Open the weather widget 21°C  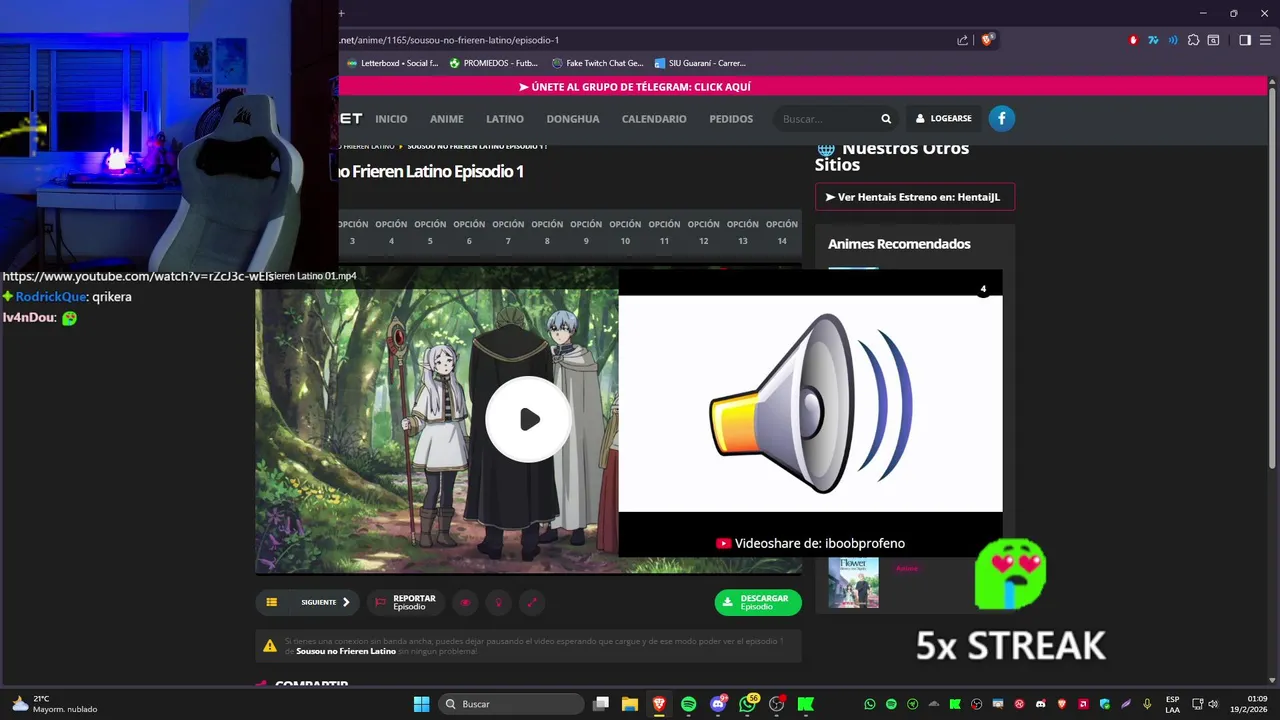(x=54, y=704)
